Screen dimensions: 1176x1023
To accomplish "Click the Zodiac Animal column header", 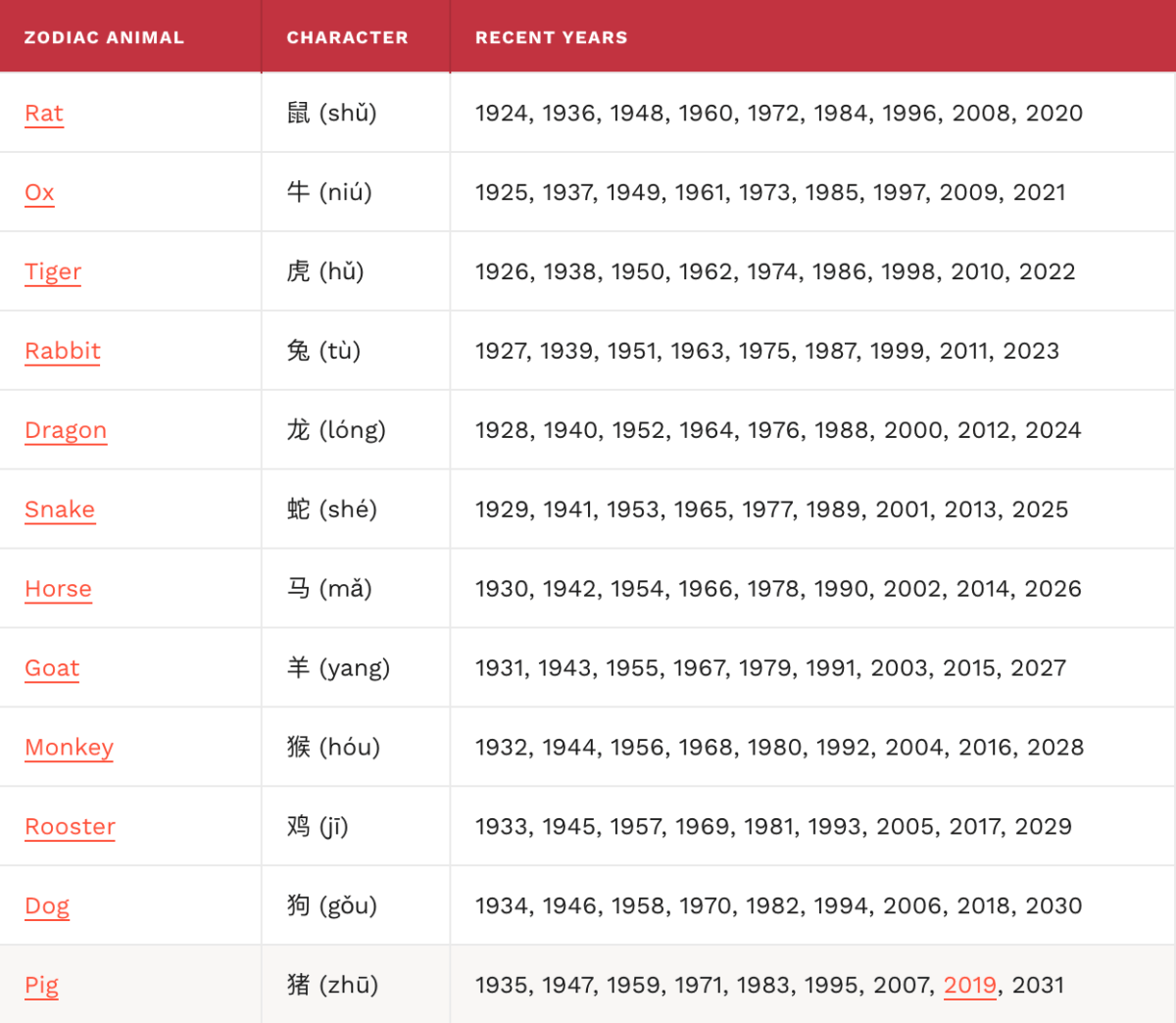I will pos(104,38).
